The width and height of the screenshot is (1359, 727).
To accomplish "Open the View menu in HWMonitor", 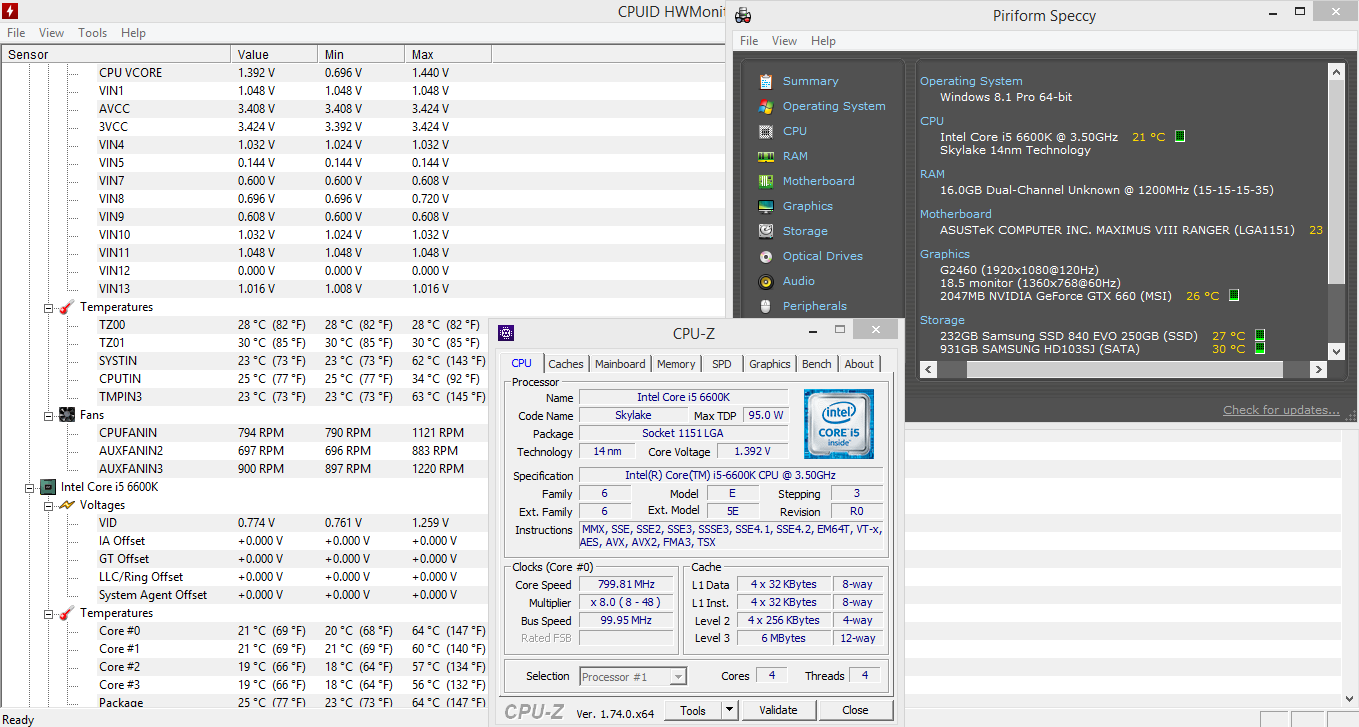I will 51,33.
